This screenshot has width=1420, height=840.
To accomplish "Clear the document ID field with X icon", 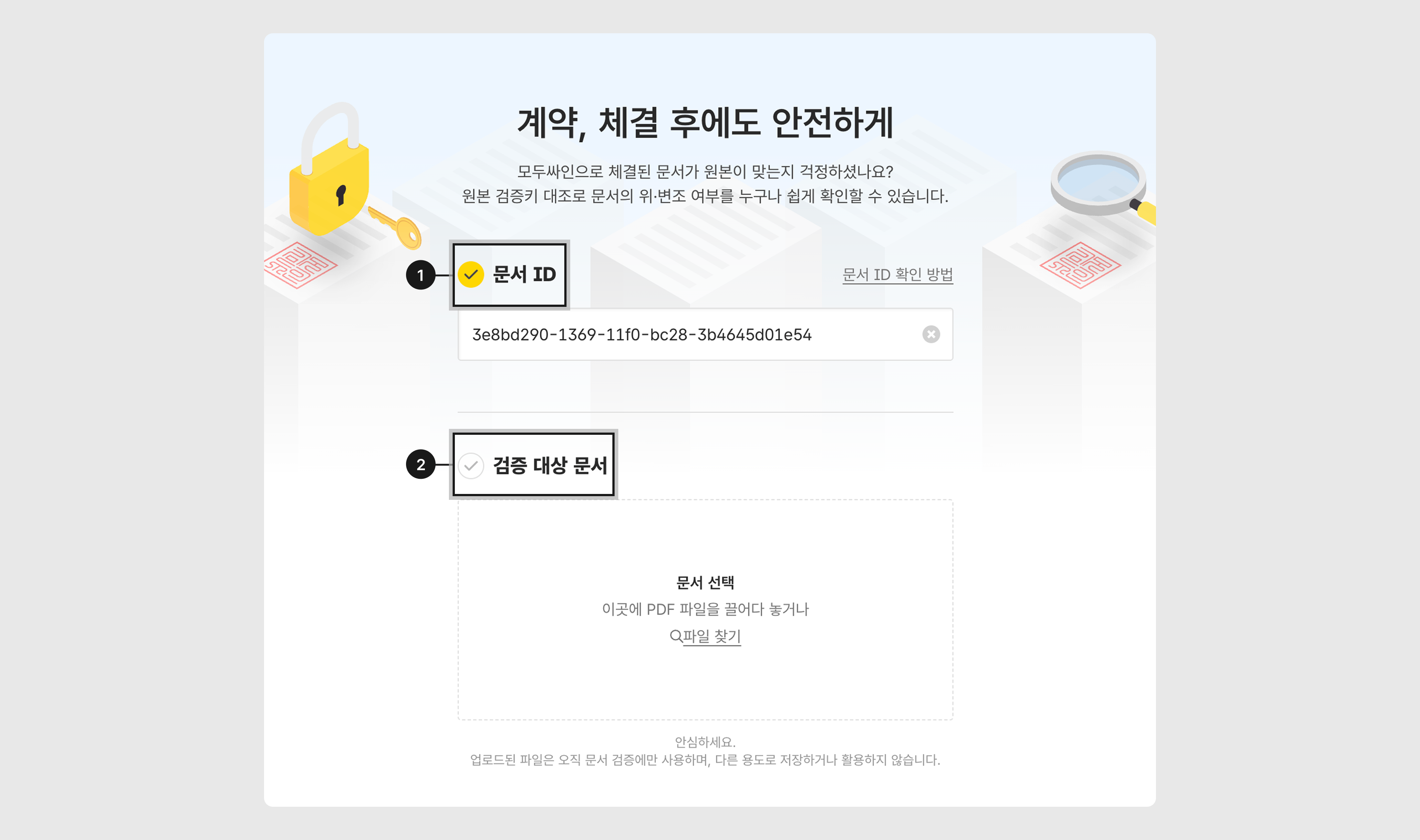I will coord(930,335).
